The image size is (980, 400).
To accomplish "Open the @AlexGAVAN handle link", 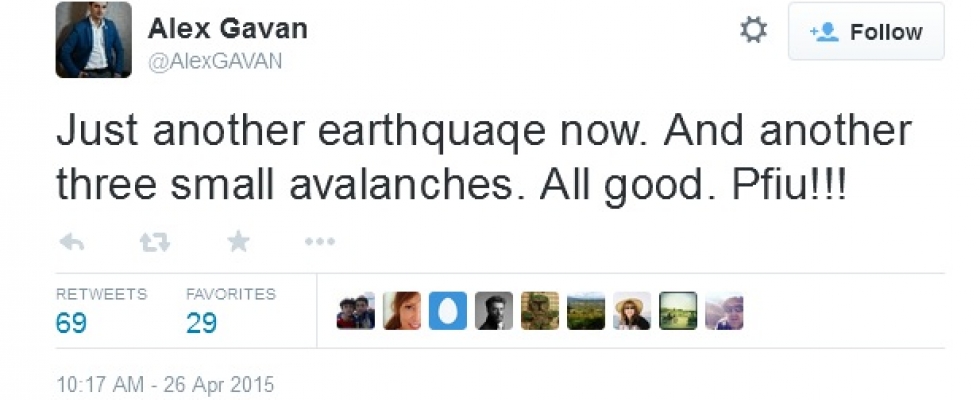I will point(215,61).
